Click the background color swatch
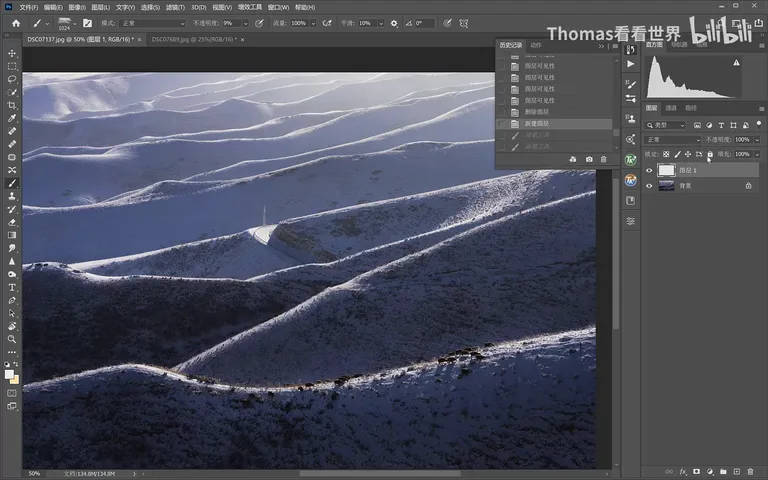Viewport: 768px width, 480px height. pyautogui.click(x=15, y=380)
